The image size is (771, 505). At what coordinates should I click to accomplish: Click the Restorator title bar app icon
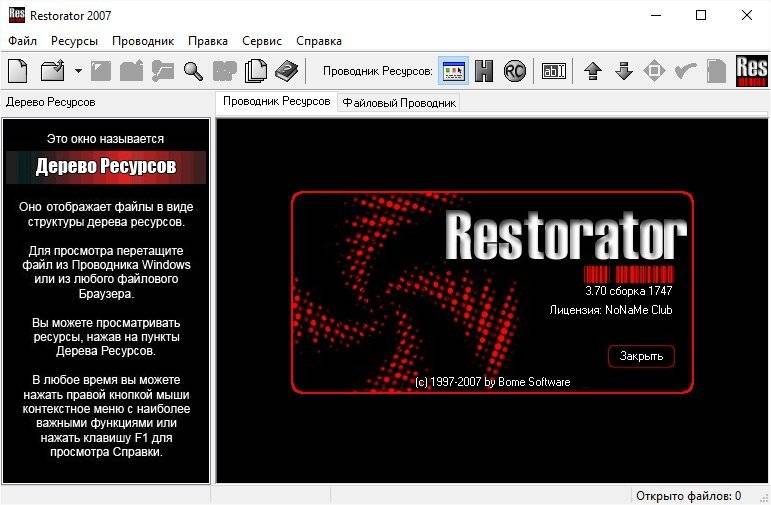[17, 15]
